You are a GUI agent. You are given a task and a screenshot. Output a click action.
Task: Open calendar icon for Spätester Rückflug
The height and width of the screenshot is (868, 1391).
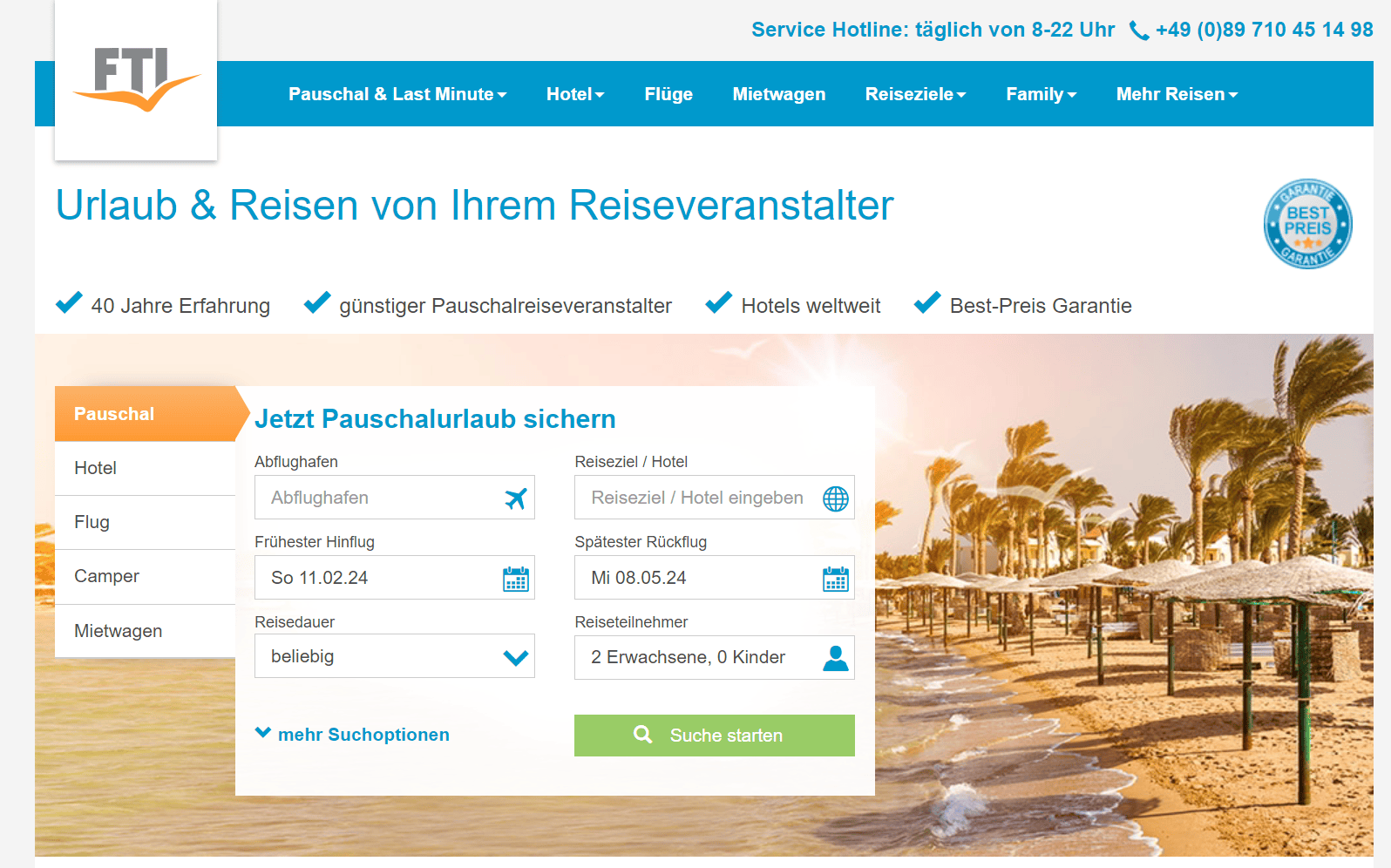(835, 579)
